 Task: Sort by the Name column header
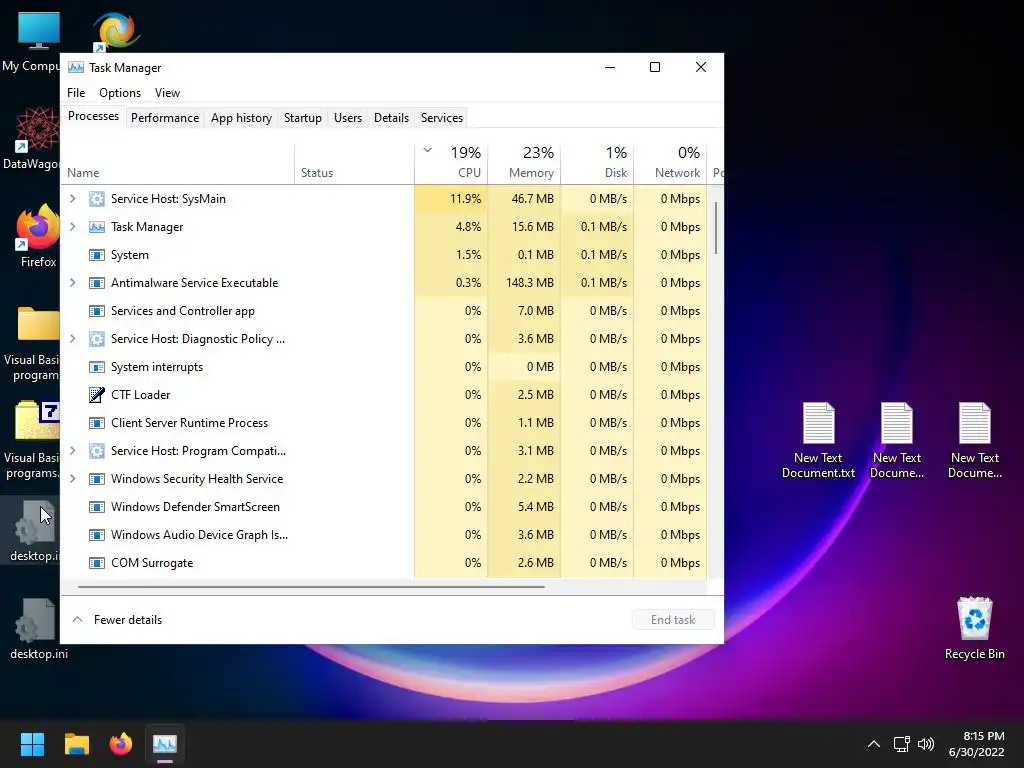[178, 163]
